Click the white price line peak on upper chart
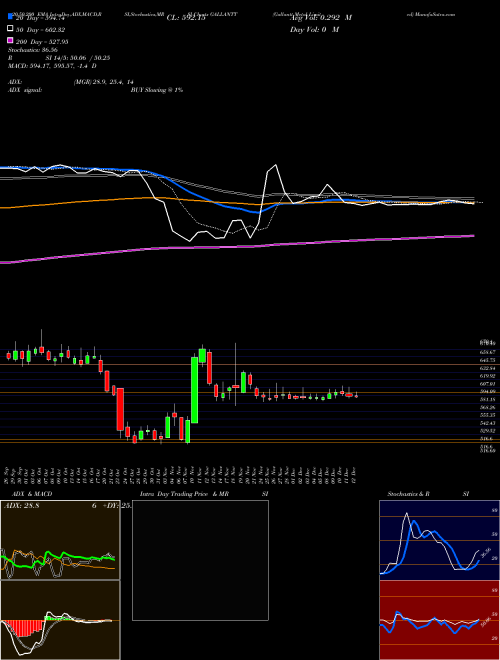This screenshot has width=500, height=660. pyautogui.click(x=276, y=165)
